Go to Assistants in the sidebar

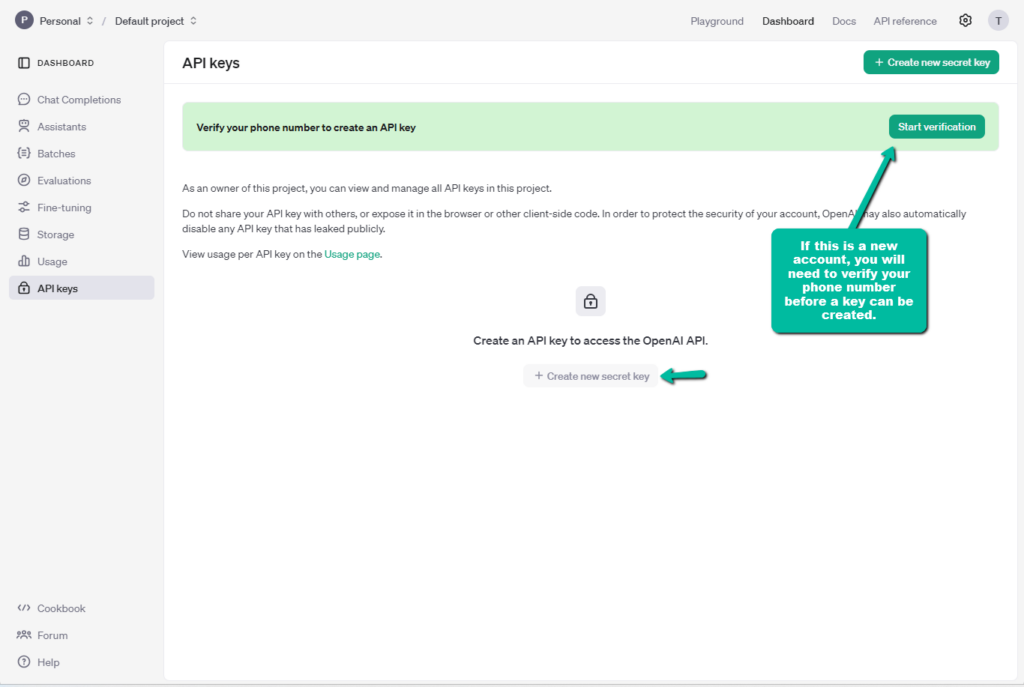click(x=82, y=126)
